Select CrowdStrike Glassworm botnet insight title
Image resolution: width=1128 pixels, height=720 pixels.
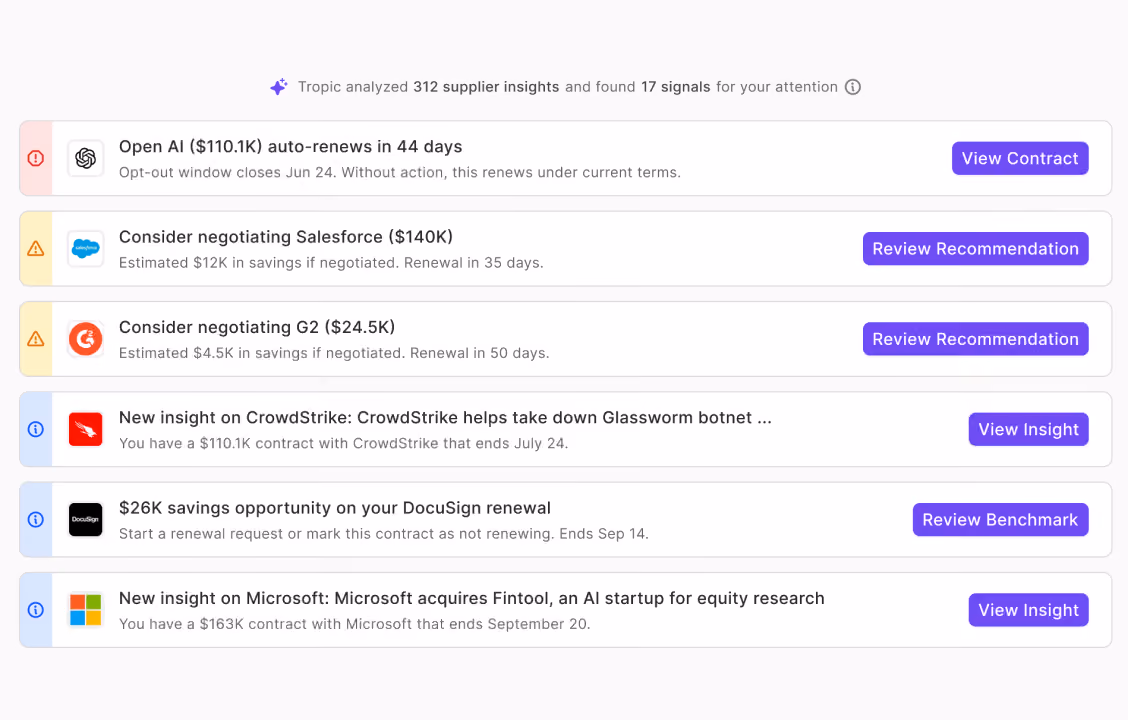pos(445,418)
